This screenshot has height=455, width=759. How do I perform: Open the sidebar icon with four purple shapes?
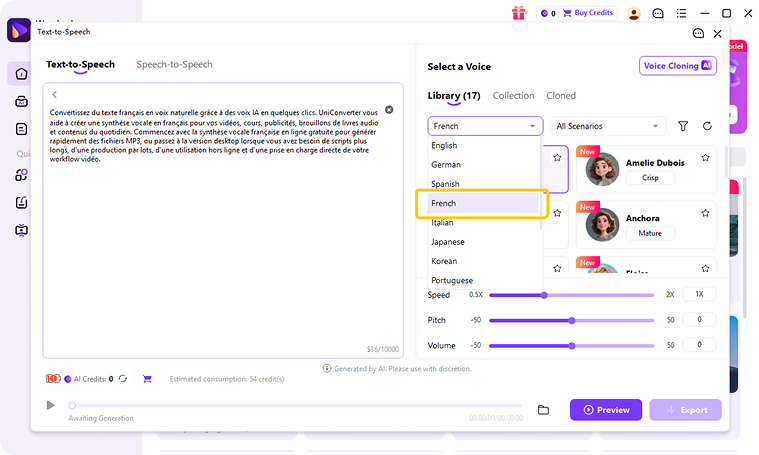pos(21,175)
